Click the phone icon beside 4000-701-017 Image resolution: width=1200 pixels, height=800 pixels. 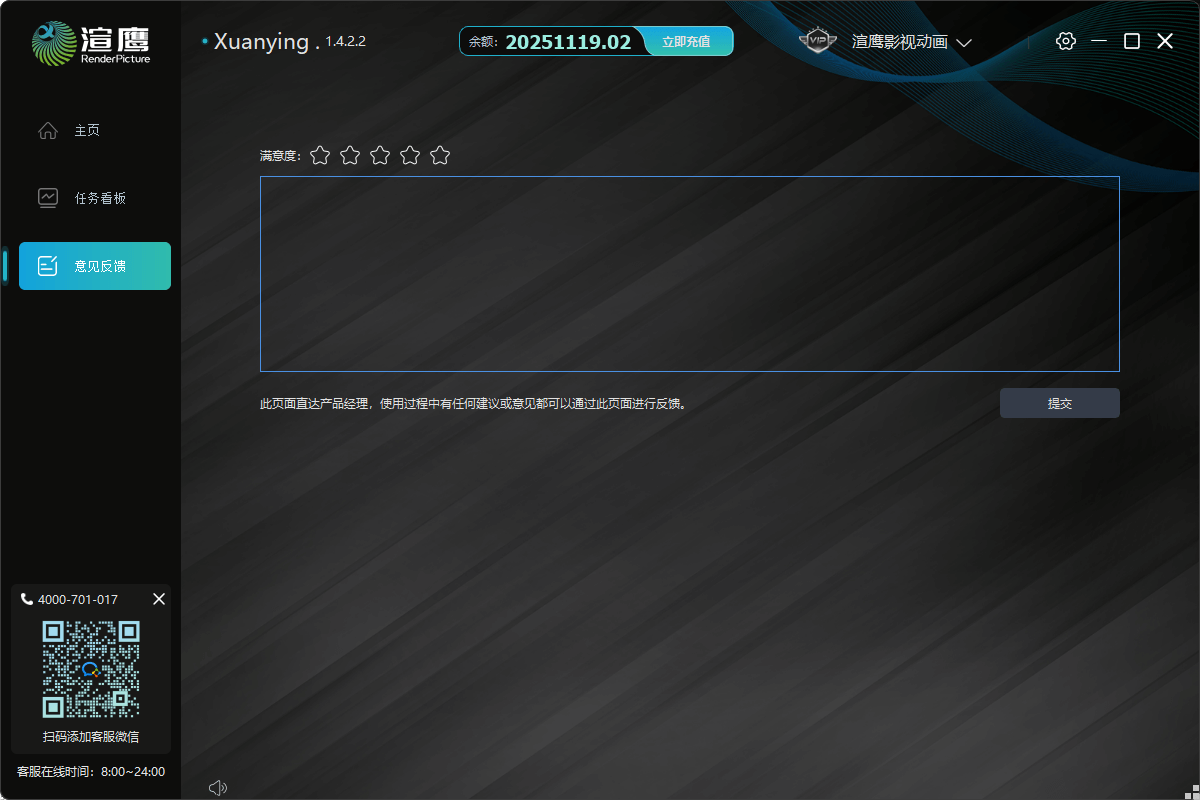[26, 599]
